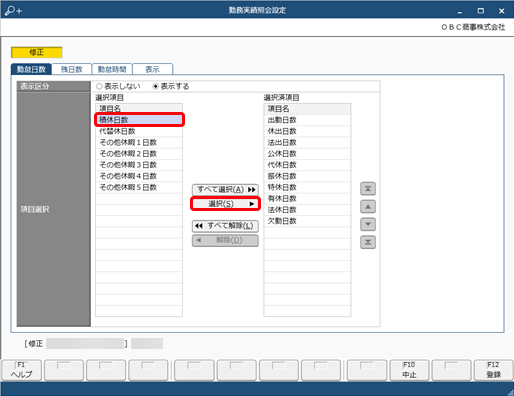
Task: Select 代替休日数 in the selectable items list
Action: coord(139,131)
